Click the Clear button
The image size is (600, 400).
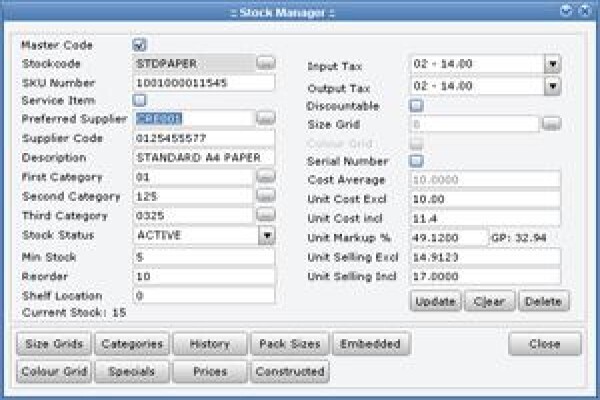point(489,301)
